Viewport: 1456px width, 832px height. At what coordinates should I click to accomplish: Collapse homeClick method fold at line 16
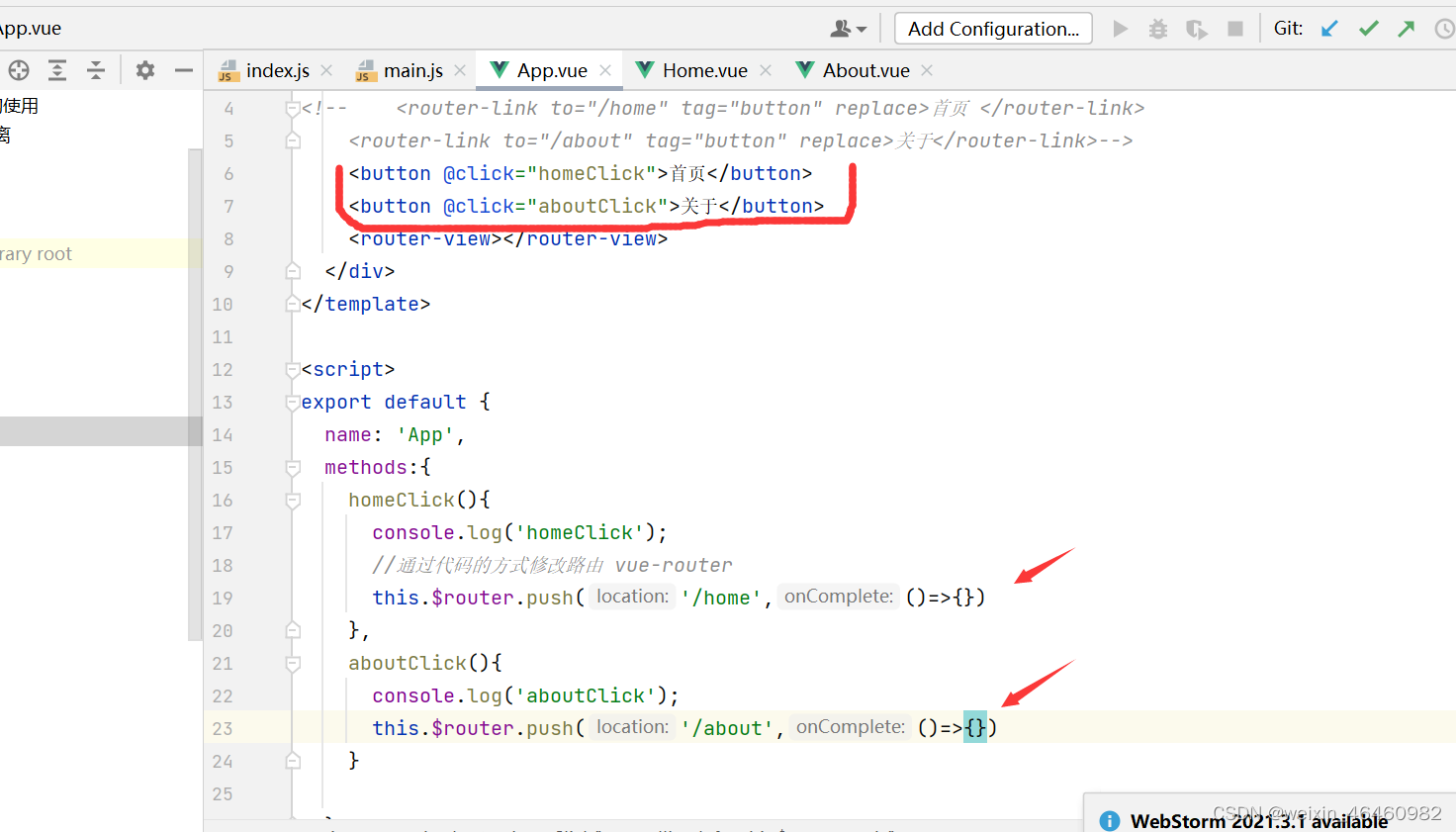pos(293,501)
